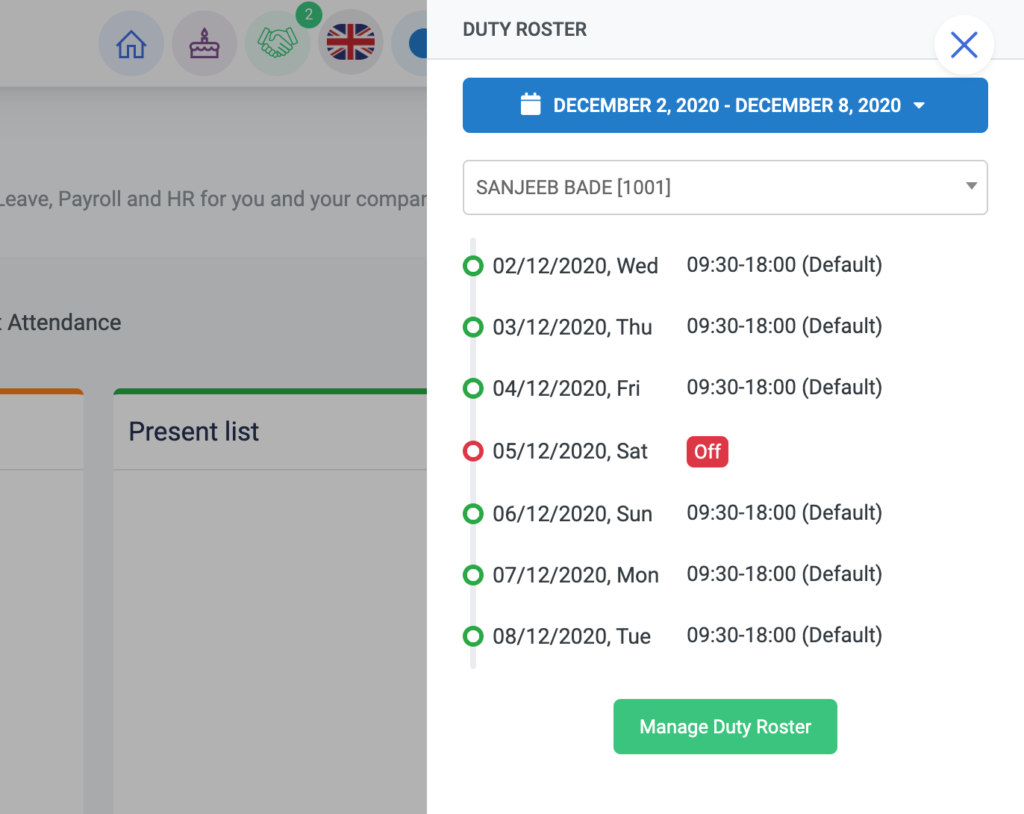Click green marker for 02/12/2020 Wed
The width and height of the screenshot is (1024, 814).
click(x=473, y=266)
